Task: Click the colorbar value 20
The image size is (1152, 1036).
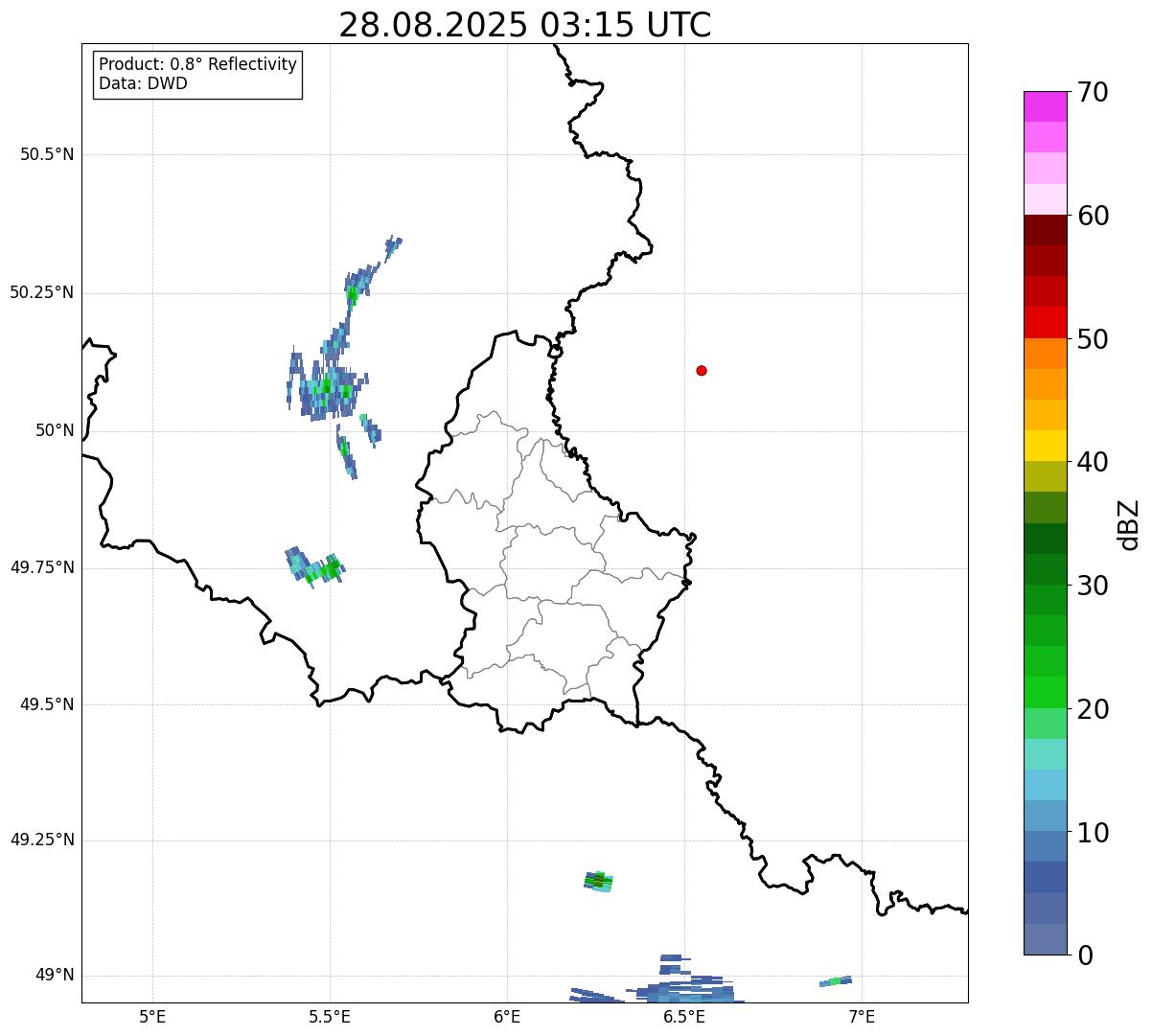Action: coord(1093,709)
